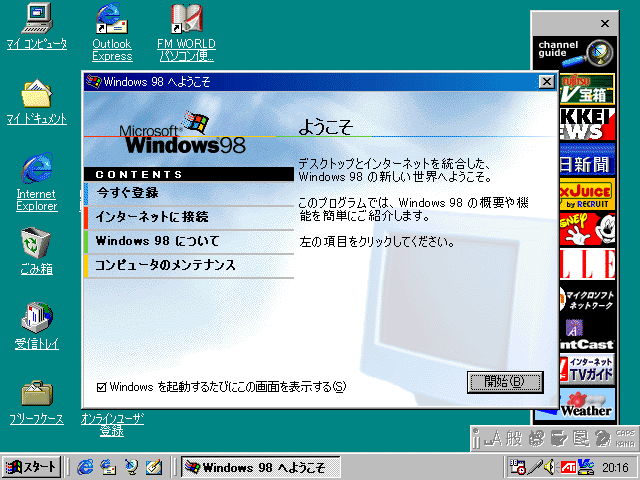Close the channel bar
This screenshot has width=640, height=480.
point(605,24)
